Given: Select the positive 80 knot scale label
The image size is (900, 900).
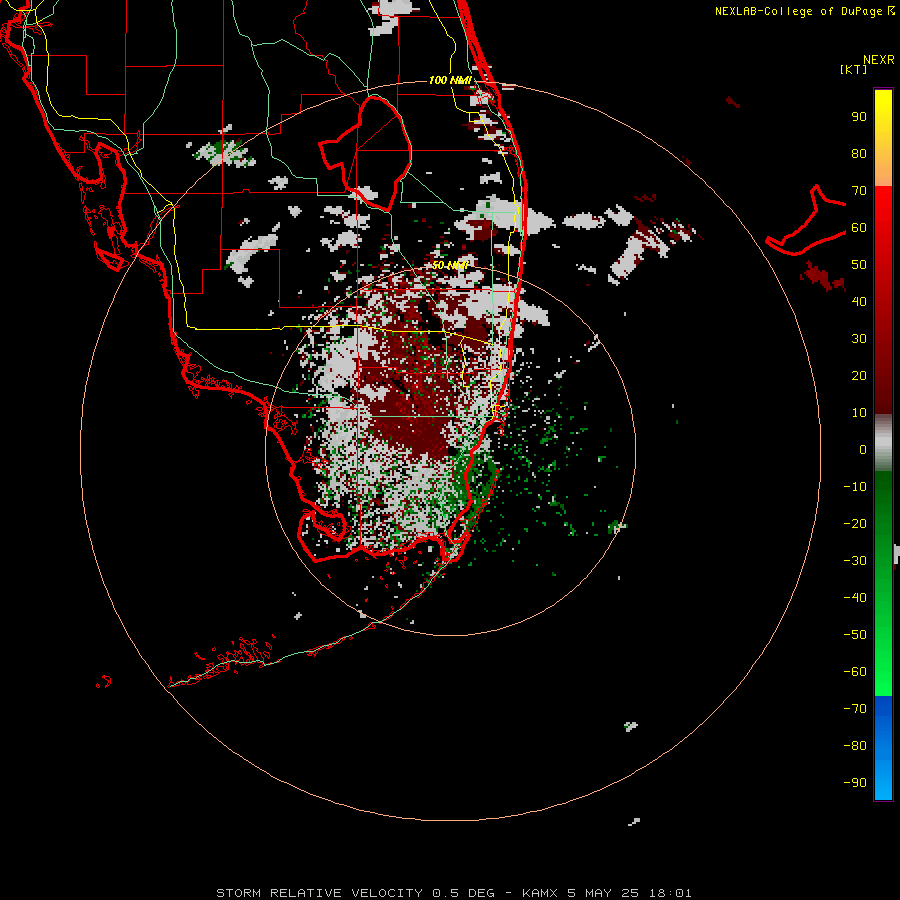Looking at the screenshot, I should point(859,153).
